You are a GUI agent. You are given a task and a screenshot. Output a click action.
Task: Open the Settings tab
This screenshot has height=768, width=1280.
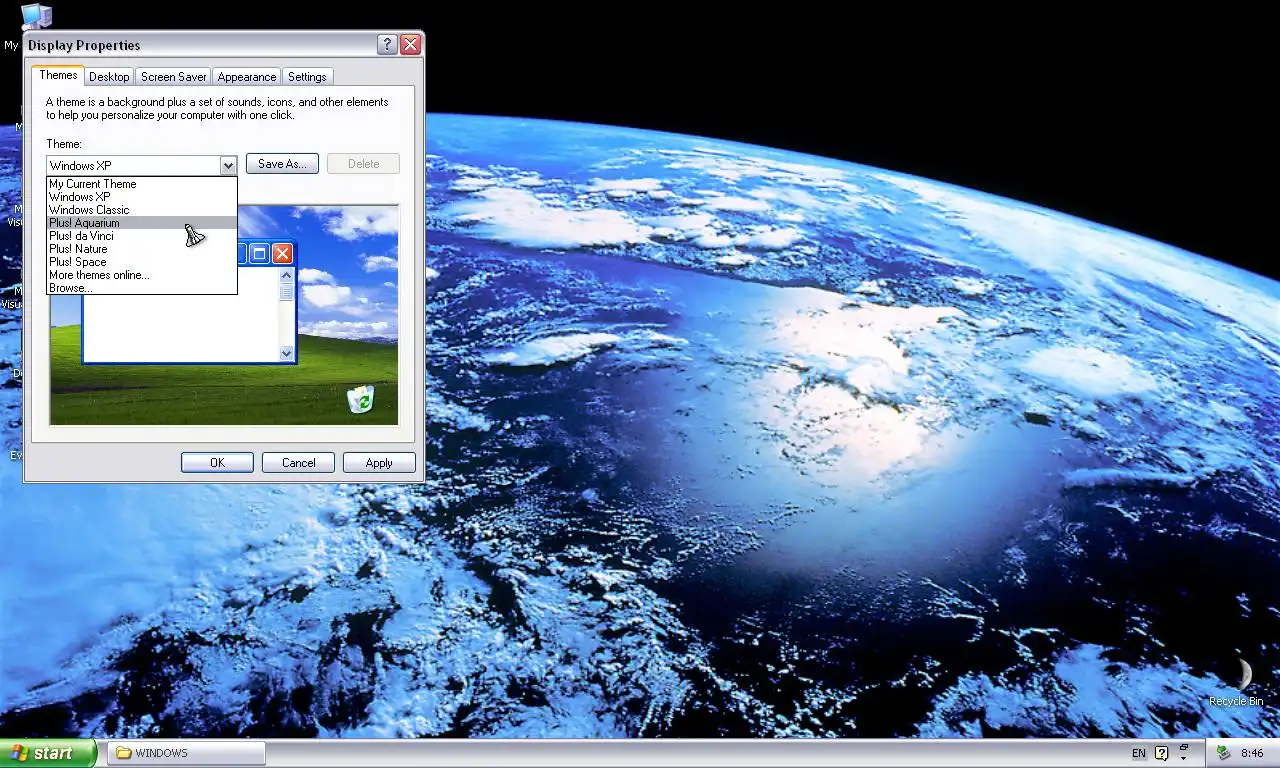click(307, 77)
